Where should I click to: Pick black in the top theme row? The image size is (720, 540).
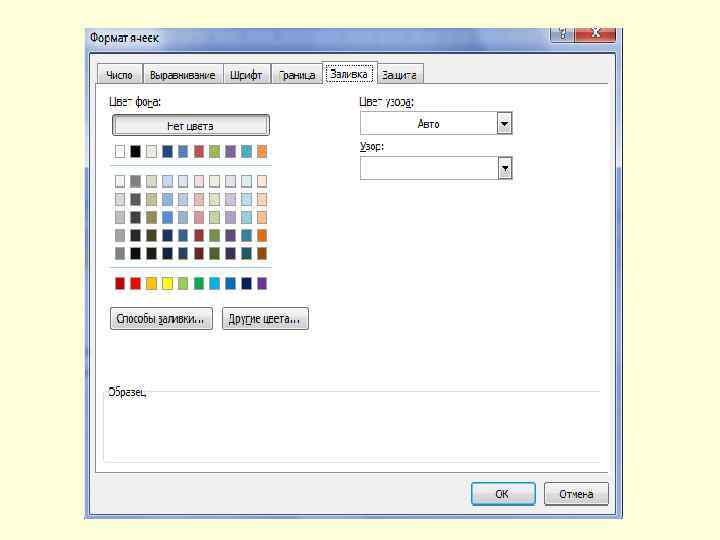tap(135, 152)
